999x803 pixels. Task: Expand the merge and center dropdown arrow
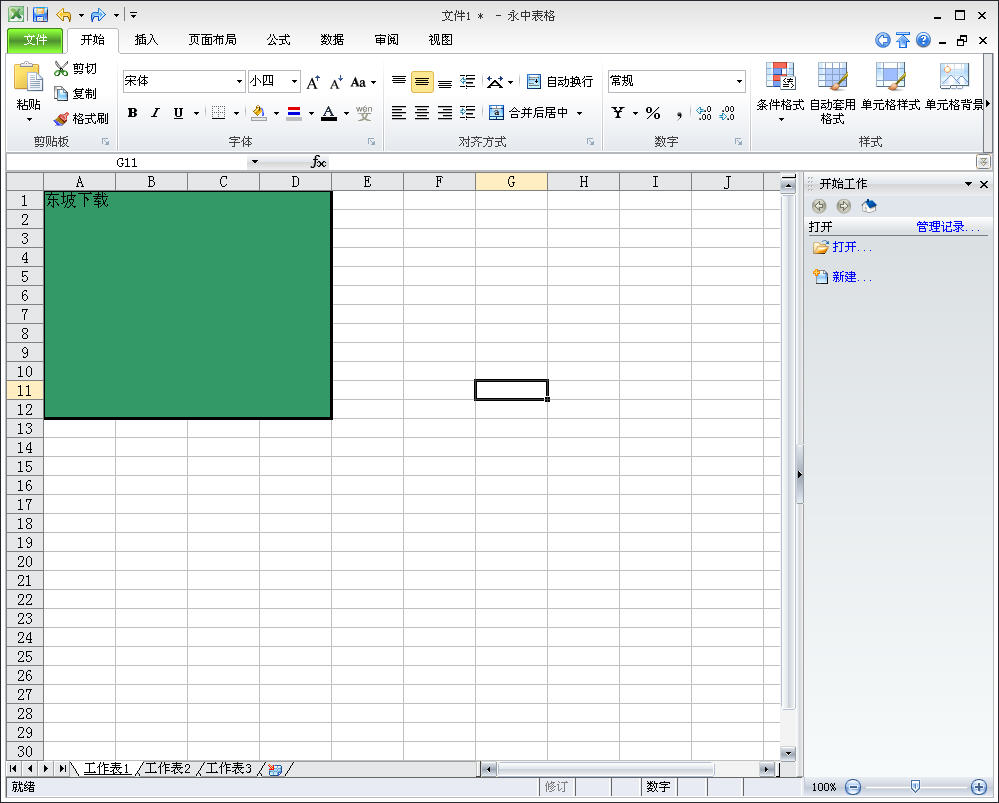[579, 113]
